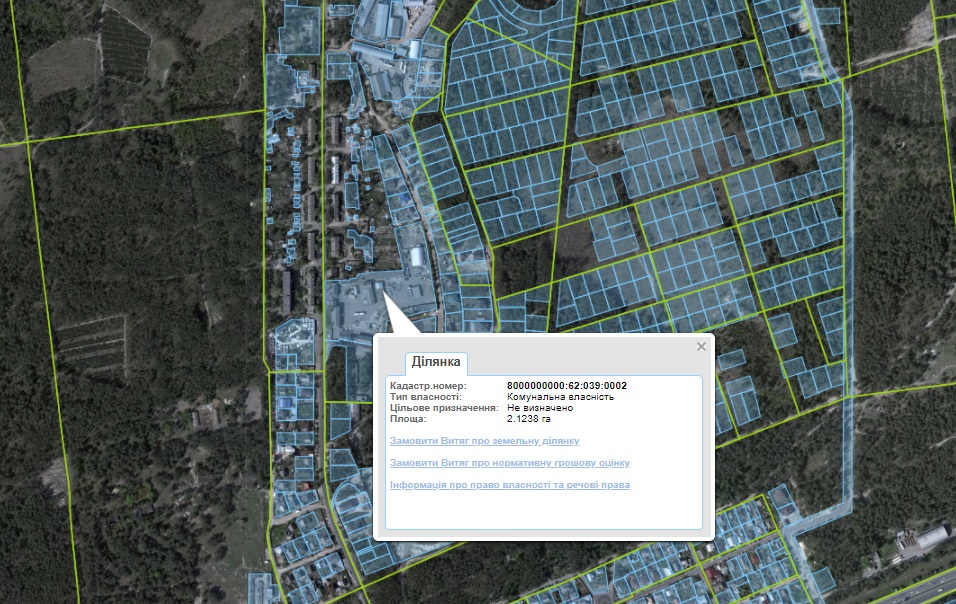The height and width of the screenshot is (604, 956).
Task: Click the "Тип власності:" field label
Action: tap(426, 397)
